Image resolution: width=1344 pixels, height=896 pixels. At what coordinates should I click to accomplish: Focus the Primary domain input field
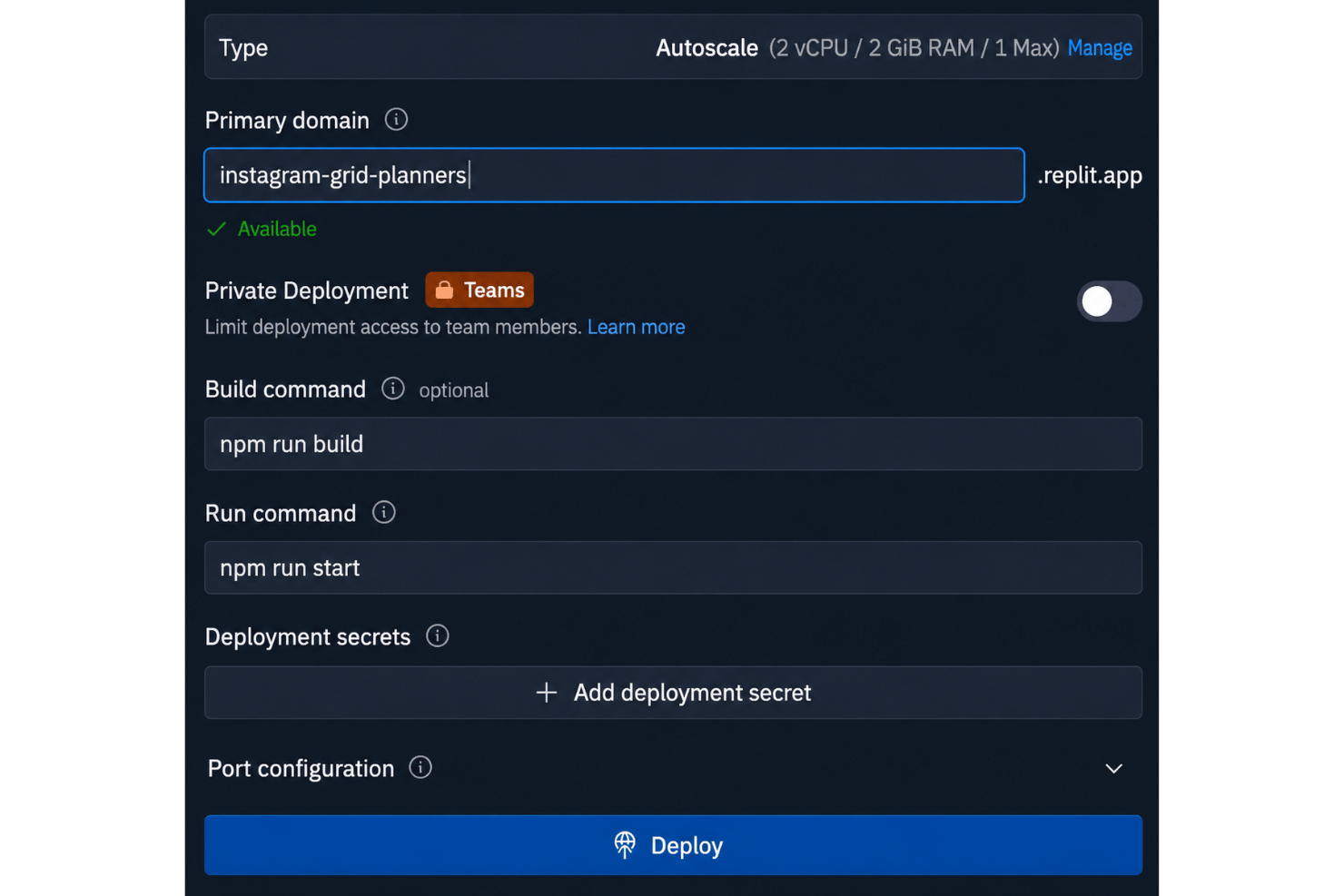pos(614,175)
